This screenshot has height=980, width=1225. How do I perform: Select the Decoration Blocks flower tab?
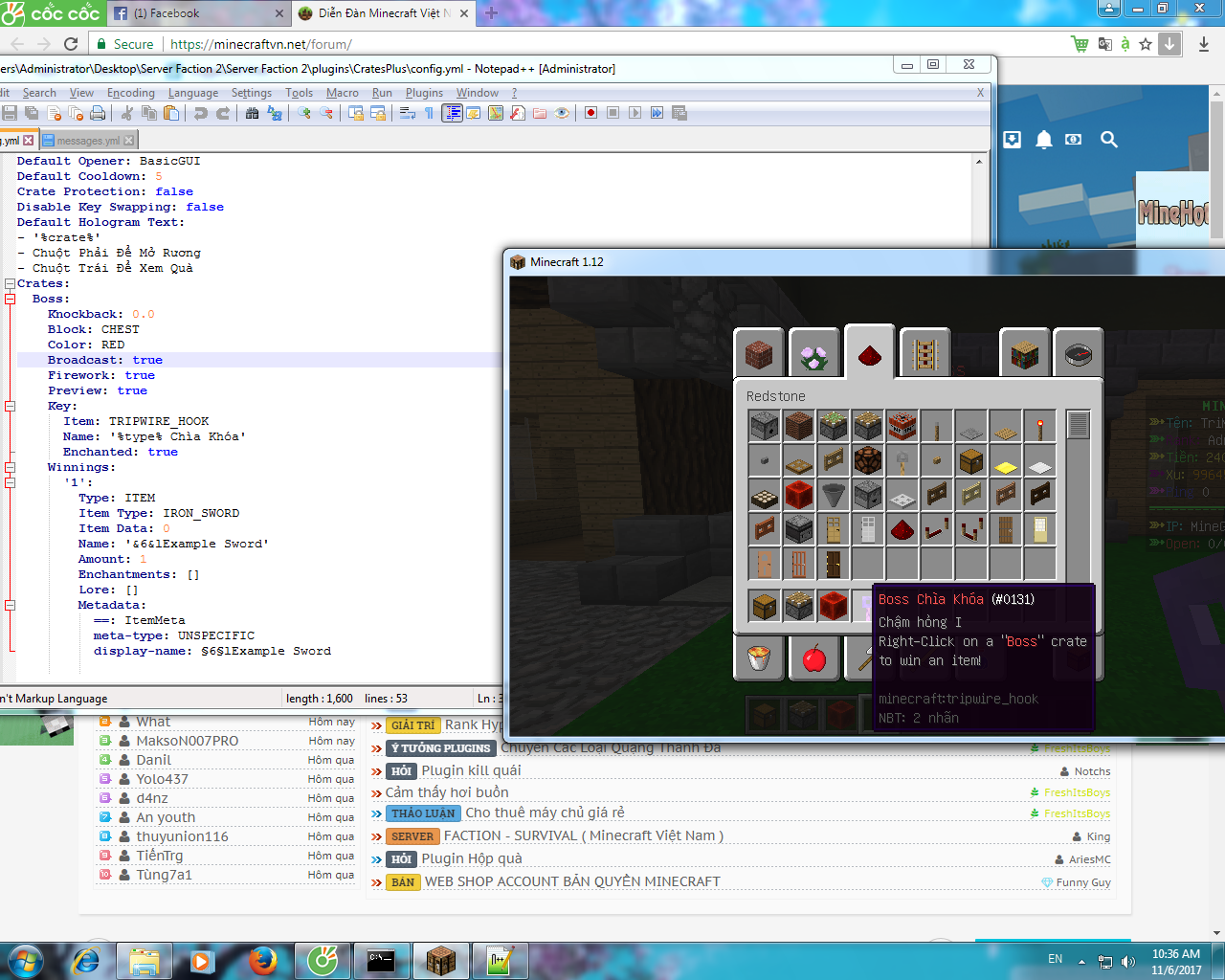click(x=814, y=353)
